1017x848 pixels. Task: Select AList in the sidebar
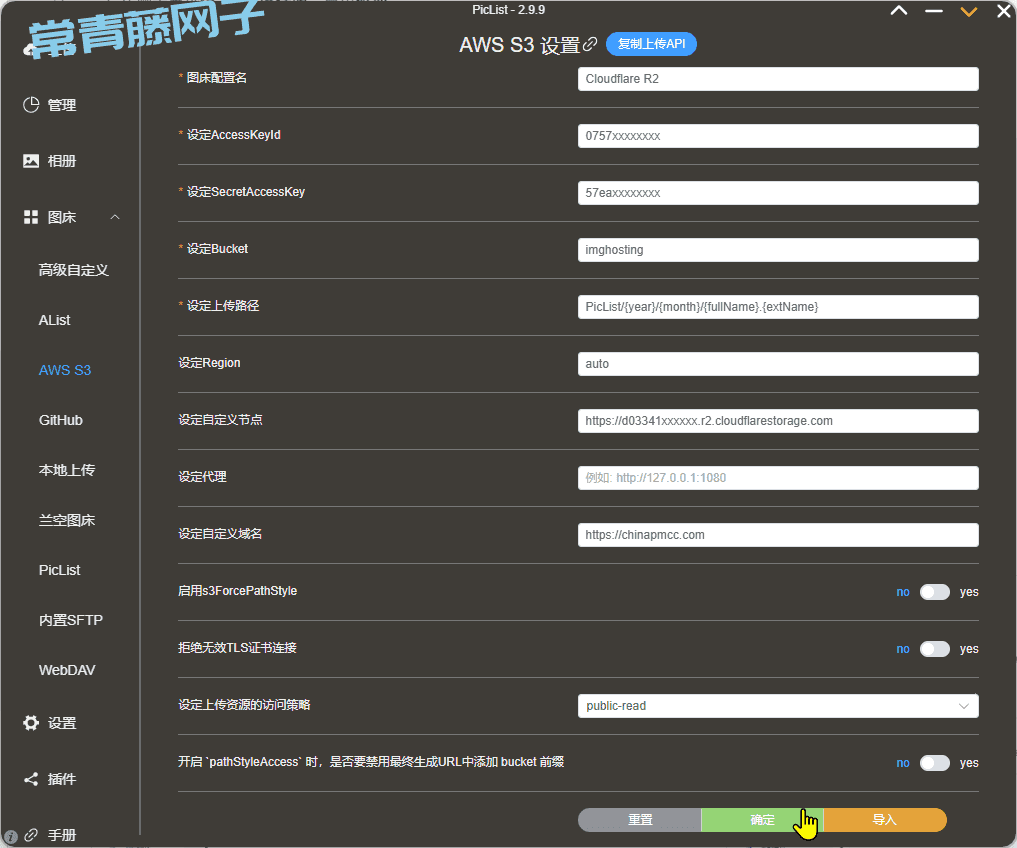(54, 320)
